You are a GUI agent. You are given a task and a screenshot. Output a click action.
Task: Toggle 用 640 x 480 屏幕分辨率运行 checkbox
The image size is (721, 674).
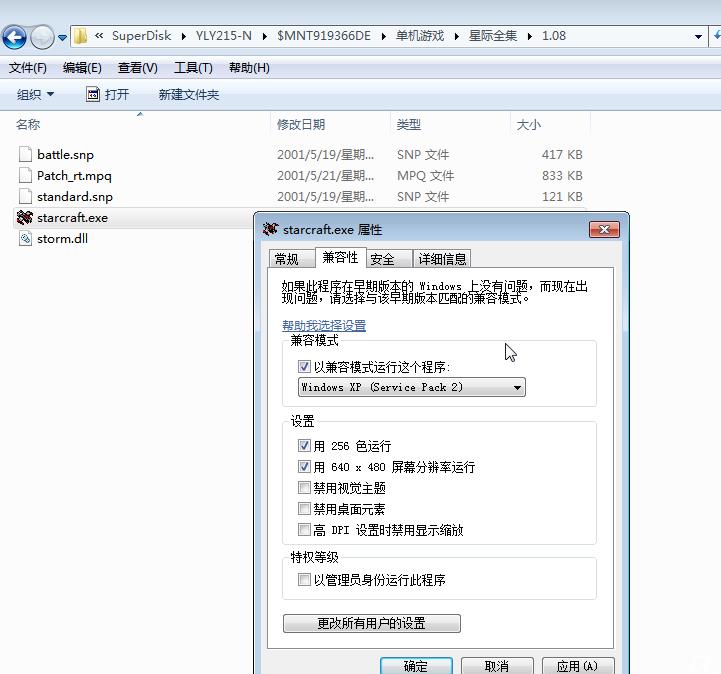pos(304,467)
